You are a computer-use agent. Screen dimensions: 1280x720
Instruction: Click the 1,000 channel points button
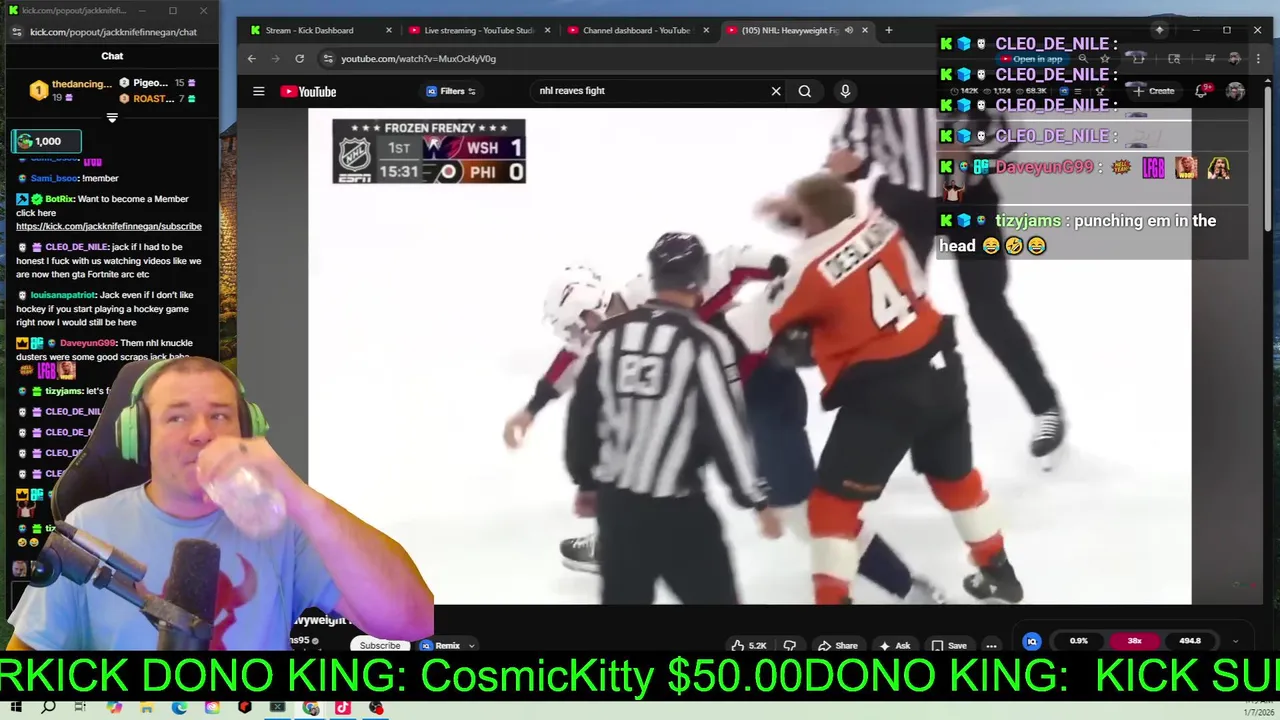(46, 141)
